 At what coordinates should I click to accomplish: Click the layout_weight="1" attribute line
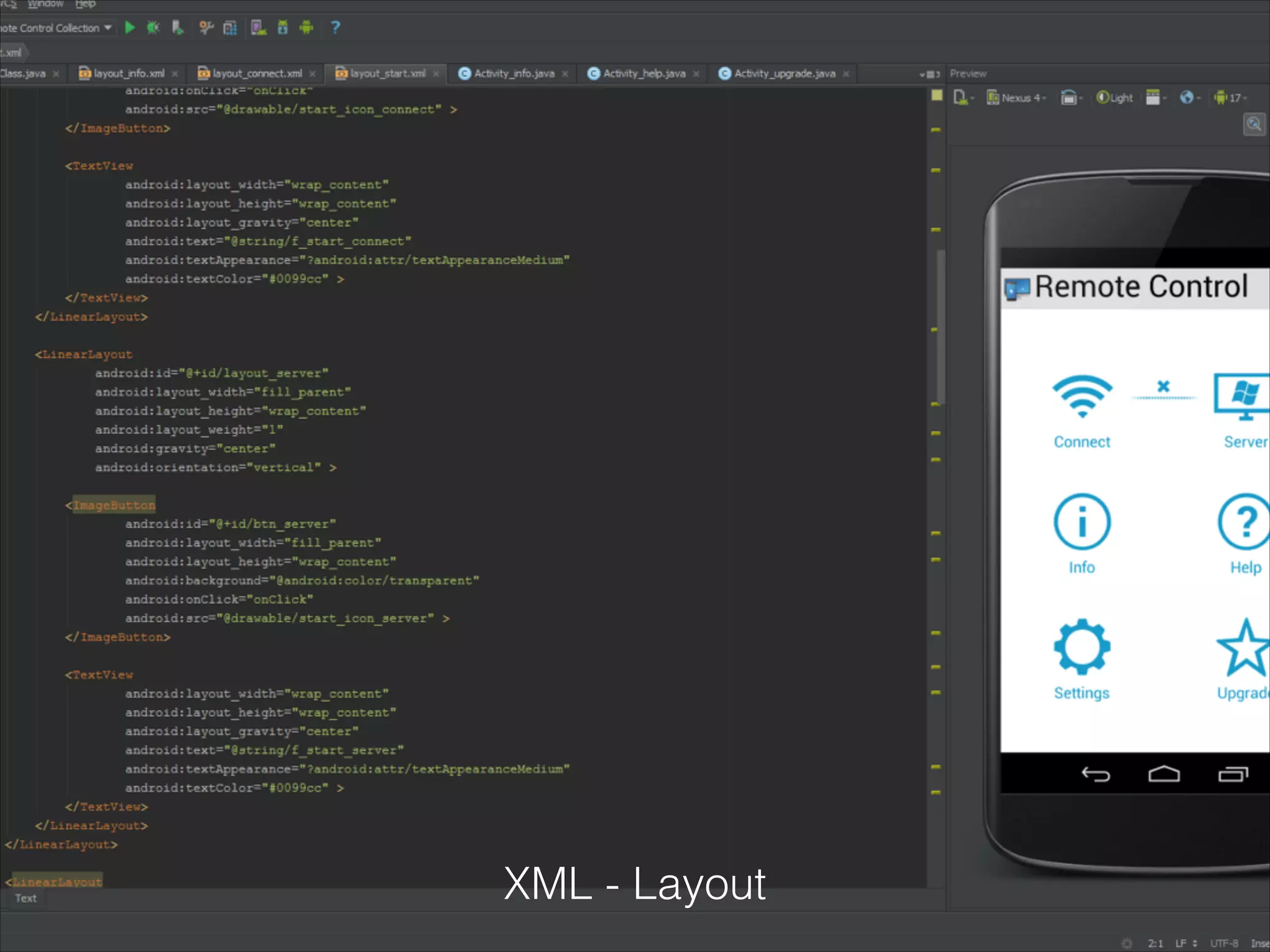click(x=189, y=430)
